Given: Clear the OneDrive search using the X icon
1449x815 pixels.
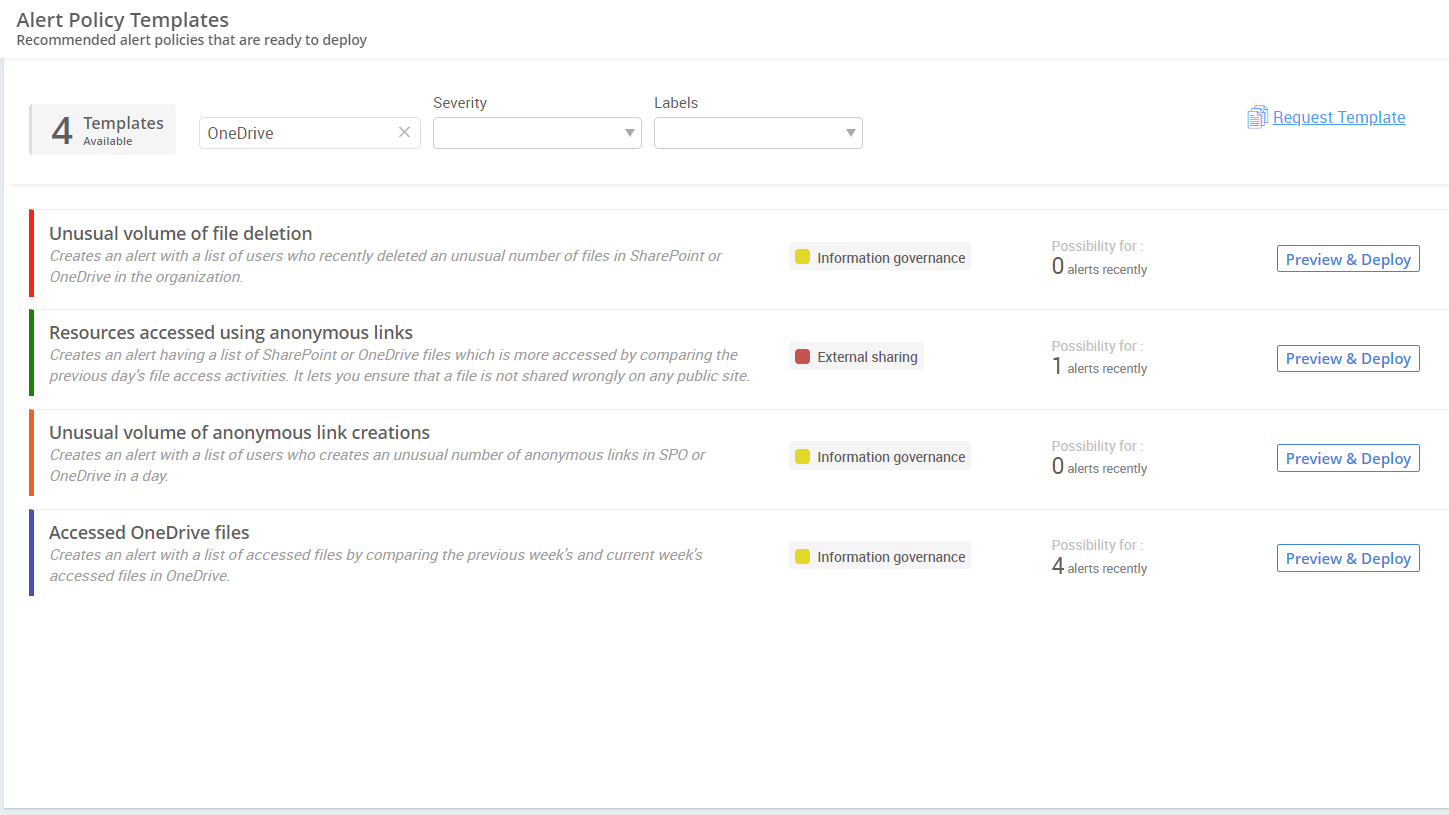Looking at the screenshot, I should point(404,132).
